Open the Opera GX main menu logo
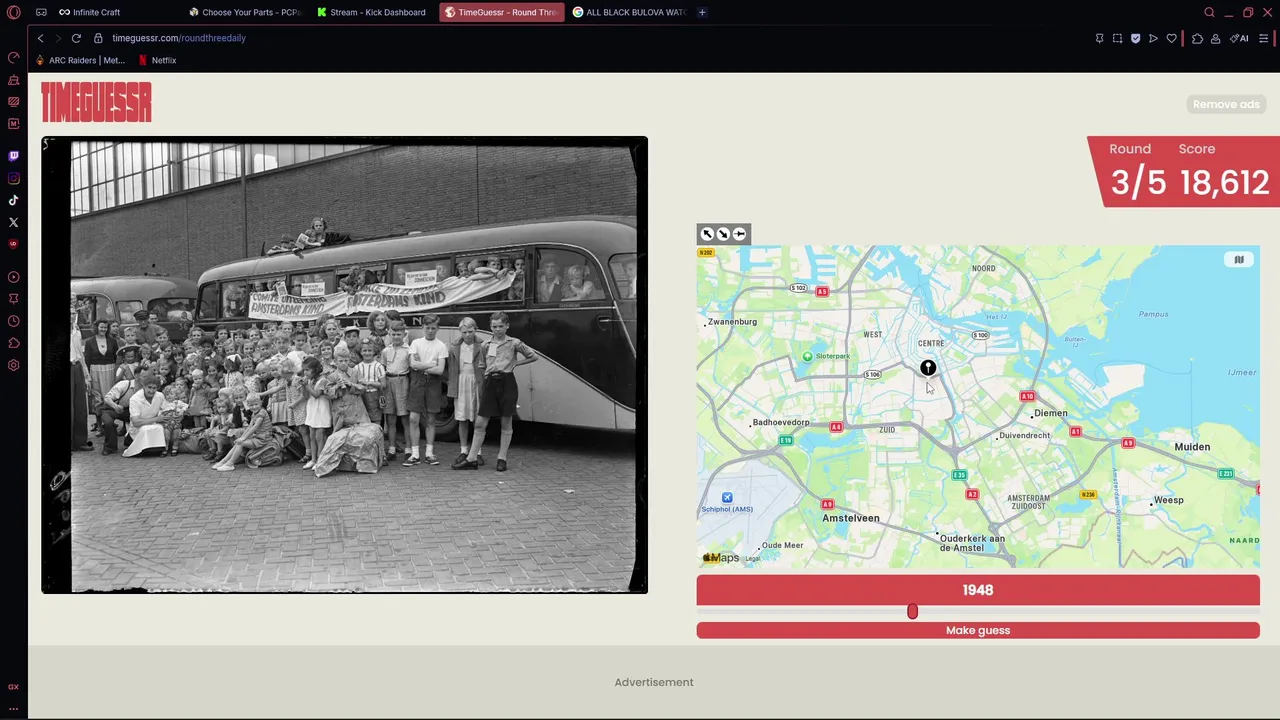The height and width of the screenshot is (720, 1280). click(x=13, y=12)
